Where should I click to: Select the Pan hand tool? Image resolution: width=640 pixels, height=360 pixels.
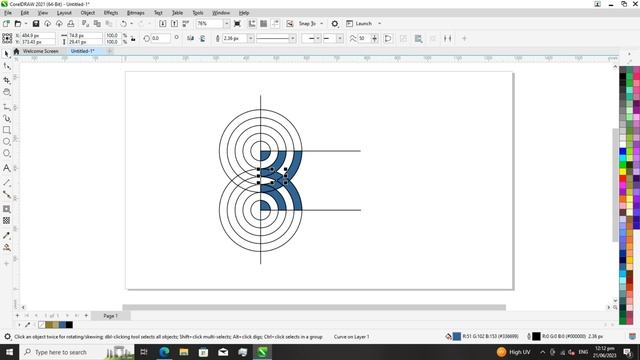[7, 92]
